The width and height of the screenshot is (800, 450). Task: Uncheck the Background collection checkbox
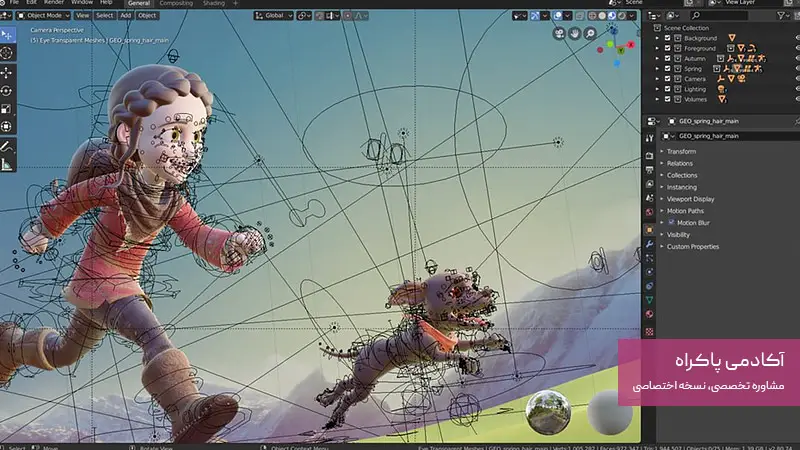click(x=668, y=38)
